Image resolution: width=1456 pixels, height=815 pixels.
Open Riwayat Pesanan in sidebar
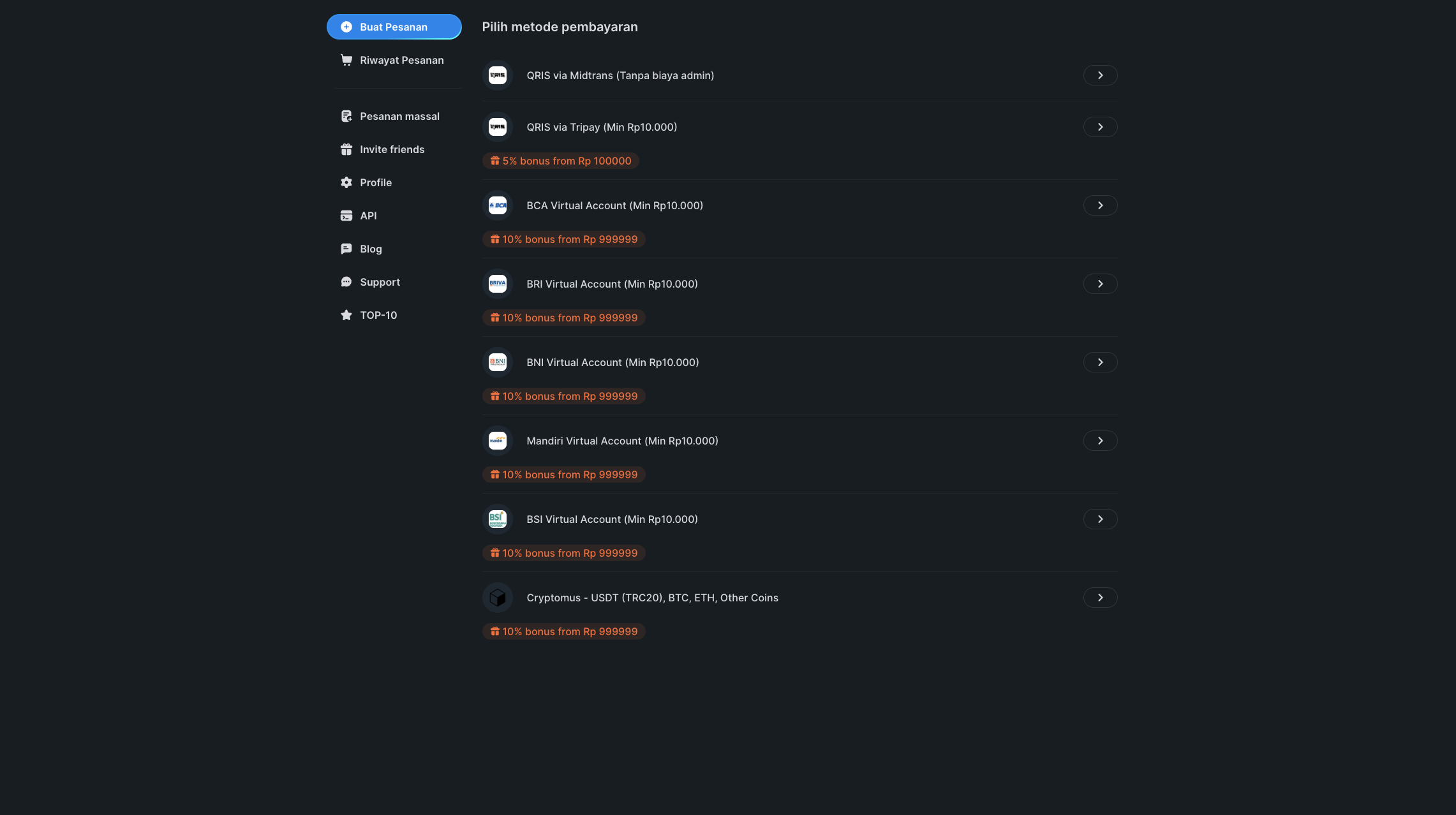coord(401,60)
